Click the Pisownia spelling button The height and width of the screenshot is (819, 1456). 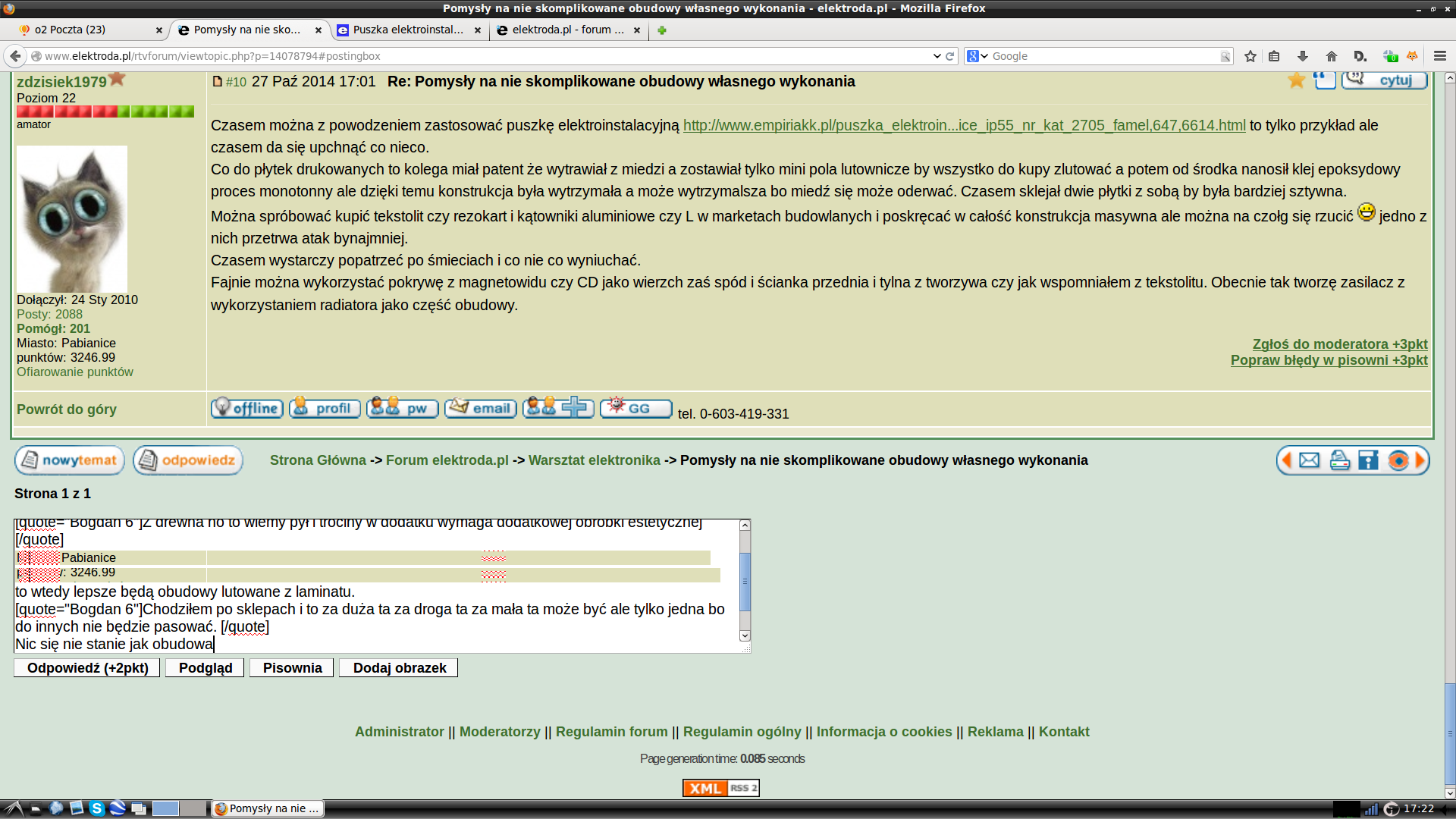pyautogui.click(x=292, y=668)
